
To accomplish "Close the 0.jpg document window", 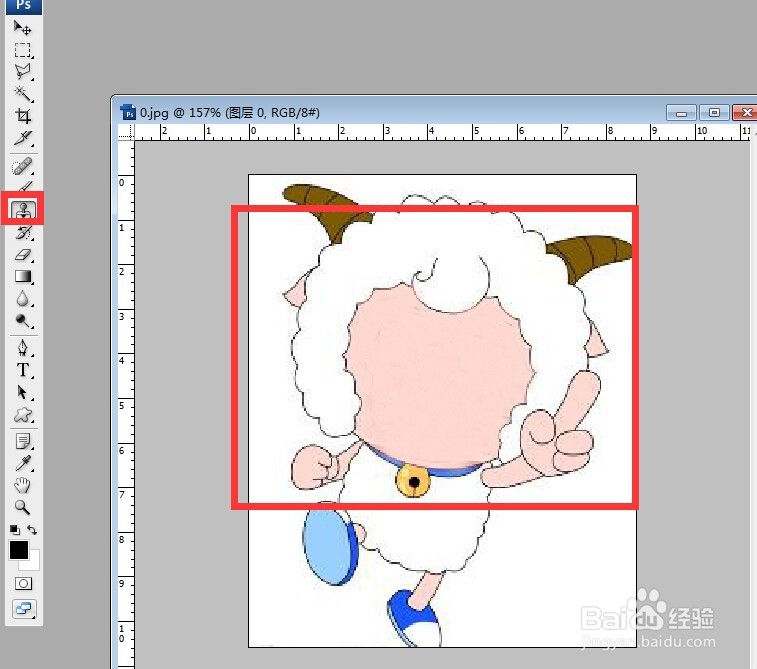I will (x=746, y=113).
